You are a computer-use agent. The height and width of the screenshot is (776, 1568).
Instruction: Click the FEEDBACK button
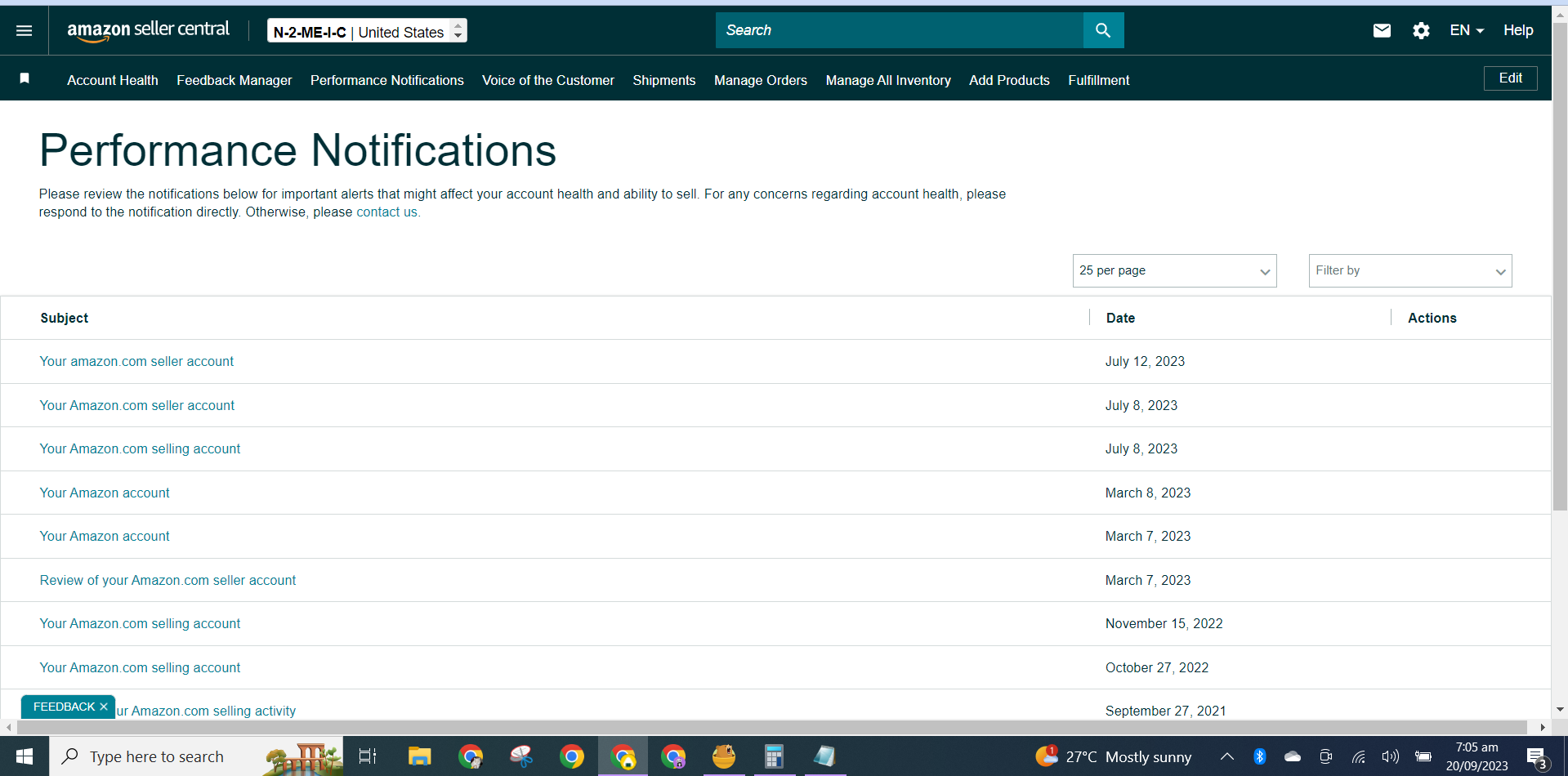64,707
